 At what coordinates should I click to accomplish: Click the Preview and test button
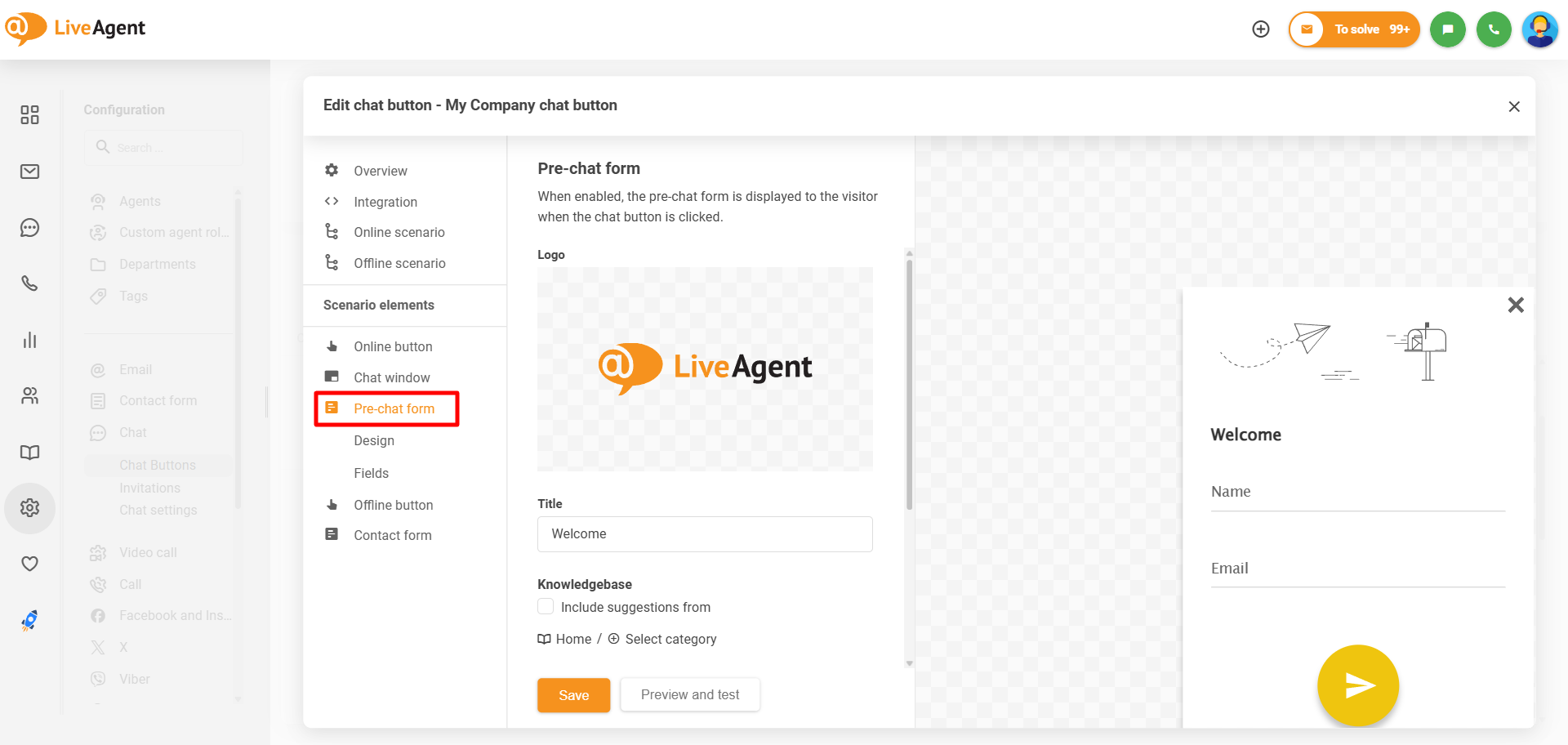(689, 694)
